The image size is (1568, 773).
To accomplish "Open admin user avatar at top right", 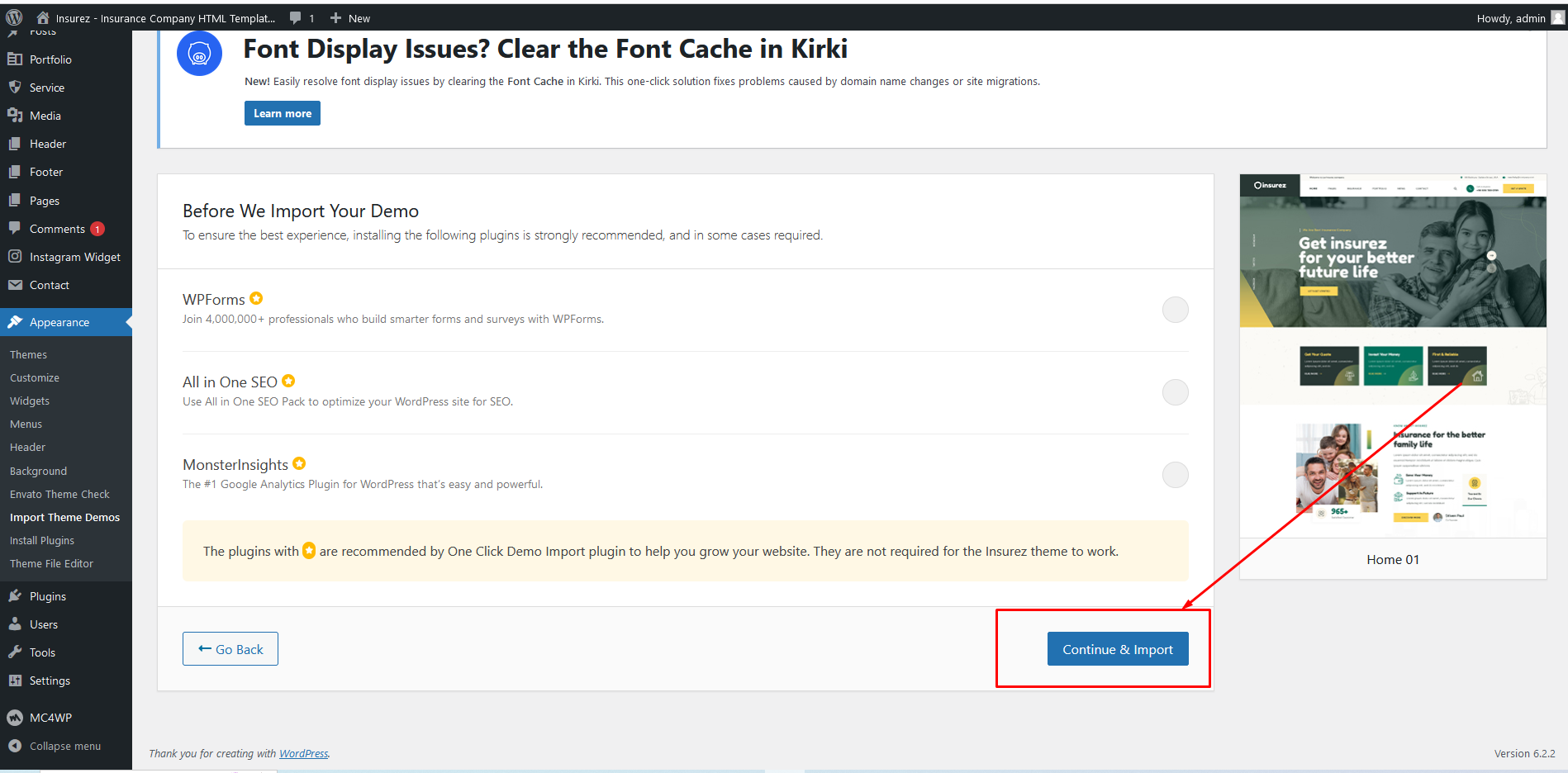I will [1558, 17].
